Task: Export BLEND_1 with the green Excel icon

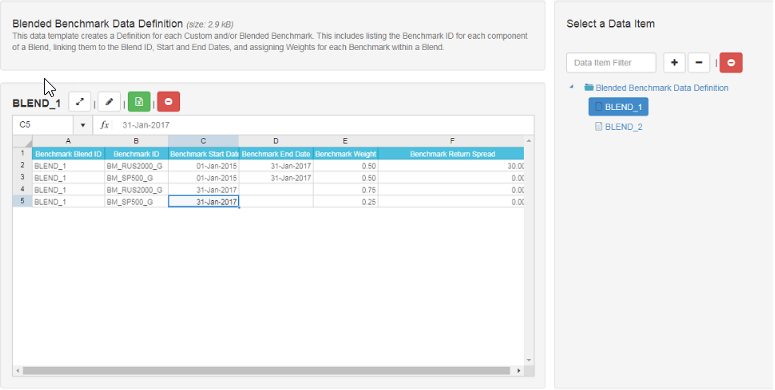Action: 139,102
